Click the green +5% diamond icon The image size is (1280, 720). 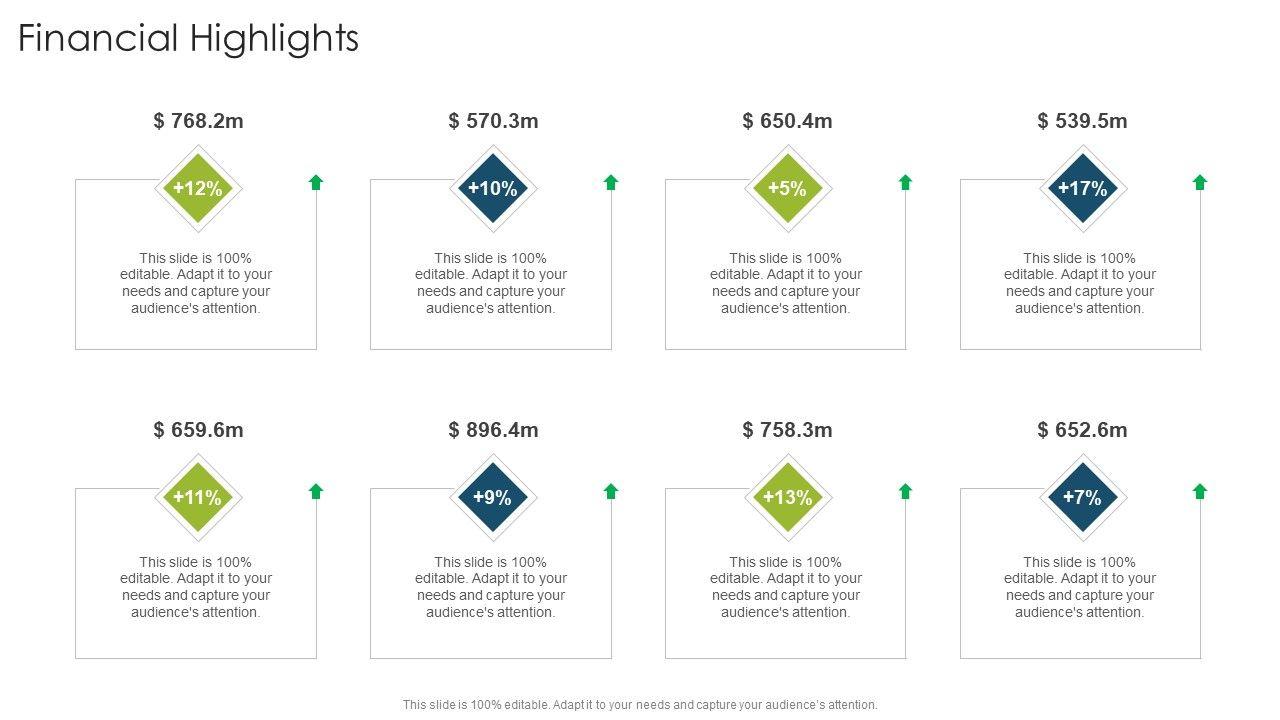(787, 188)
